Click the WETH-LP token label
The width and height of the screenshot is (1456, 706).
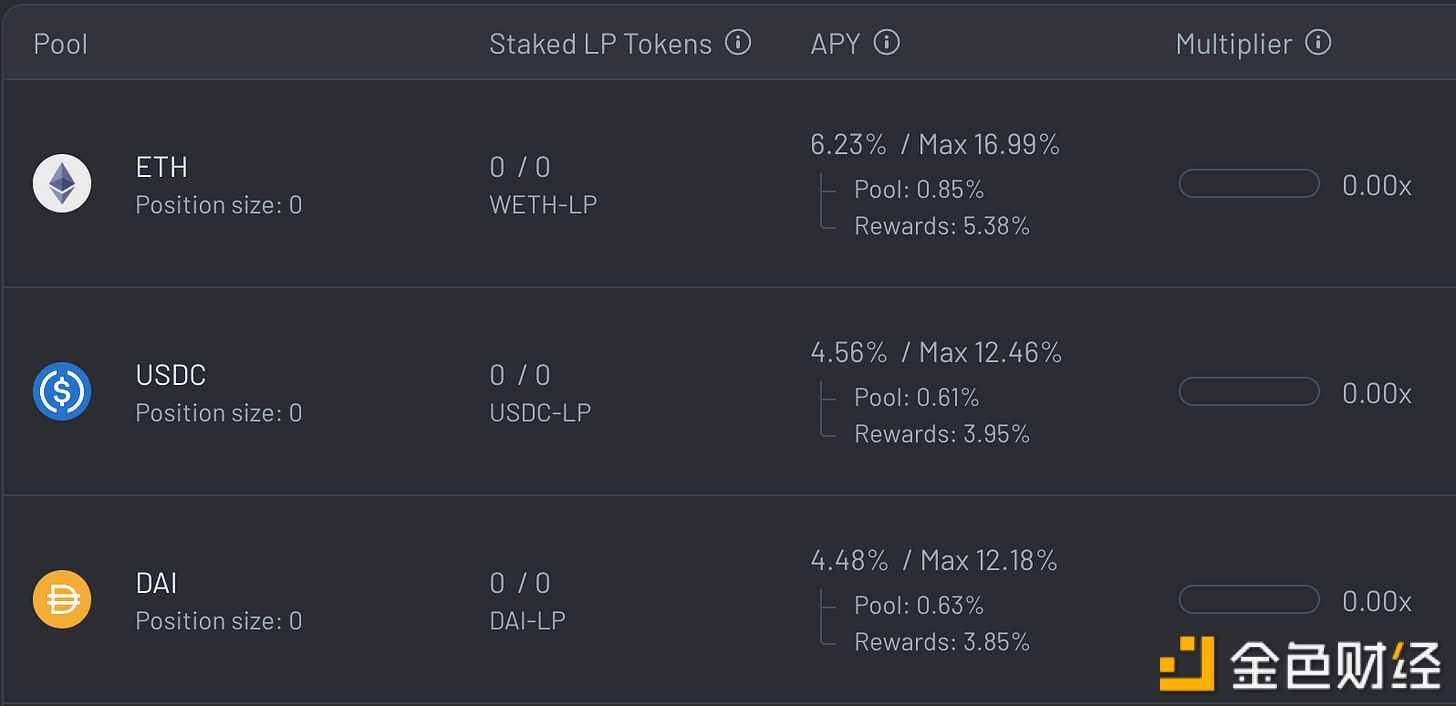543,205
